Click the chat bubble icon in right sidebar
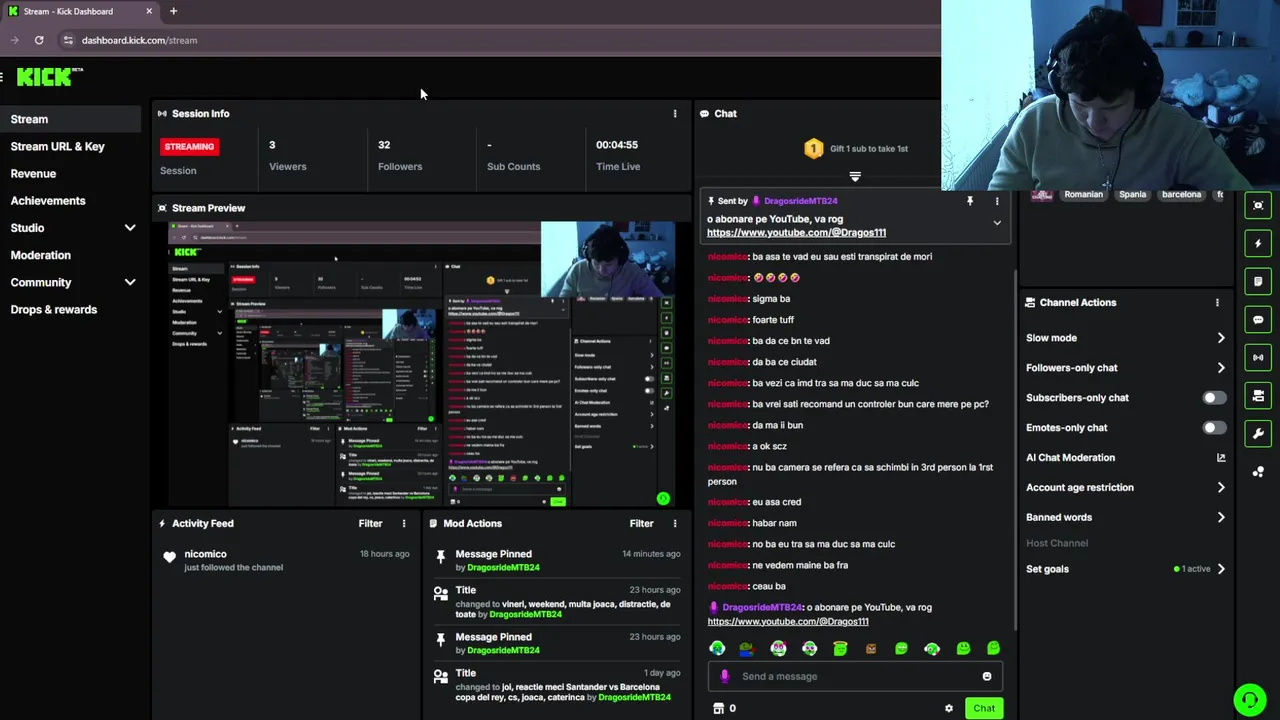This screenshot has width=1280, height=720. (1258, 319)
